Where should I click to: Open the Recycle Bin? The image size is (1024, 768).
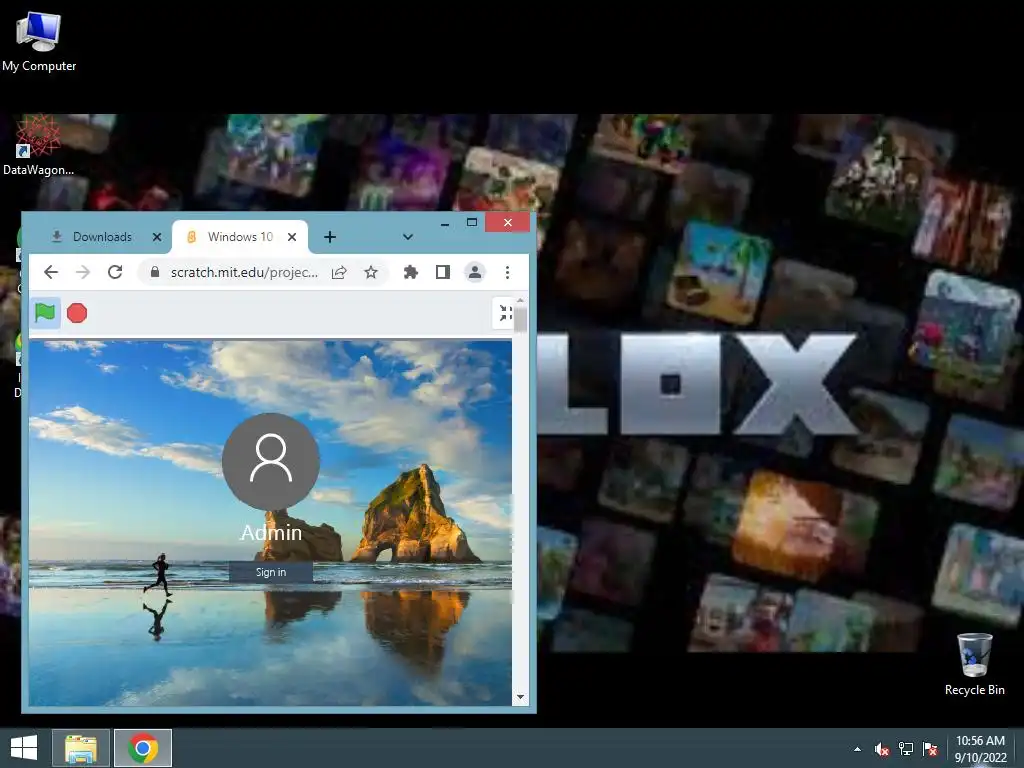point(974,665)
